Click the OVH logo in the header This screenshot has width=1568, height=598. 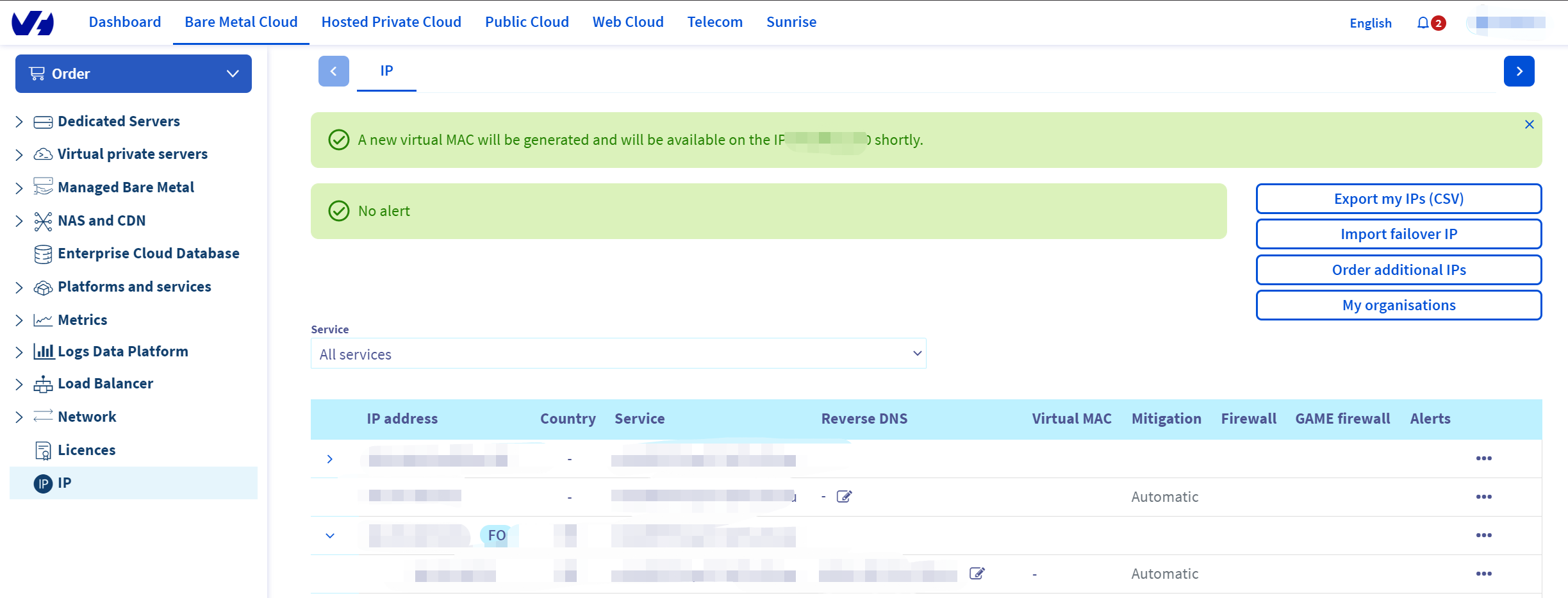(x=33, y=23)
